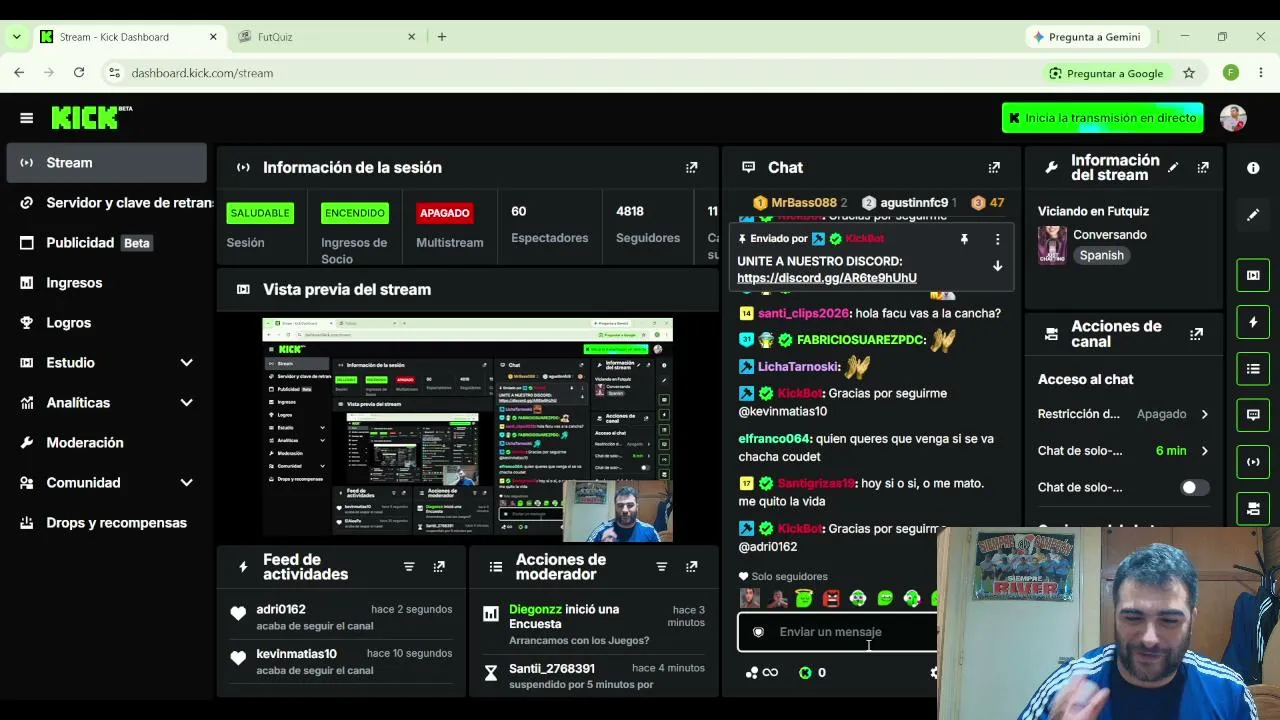The width and height of the screenshot is (1280, 720).
Task: Click Preguntar a Google in address bar
Action: tap(1105, 73)
